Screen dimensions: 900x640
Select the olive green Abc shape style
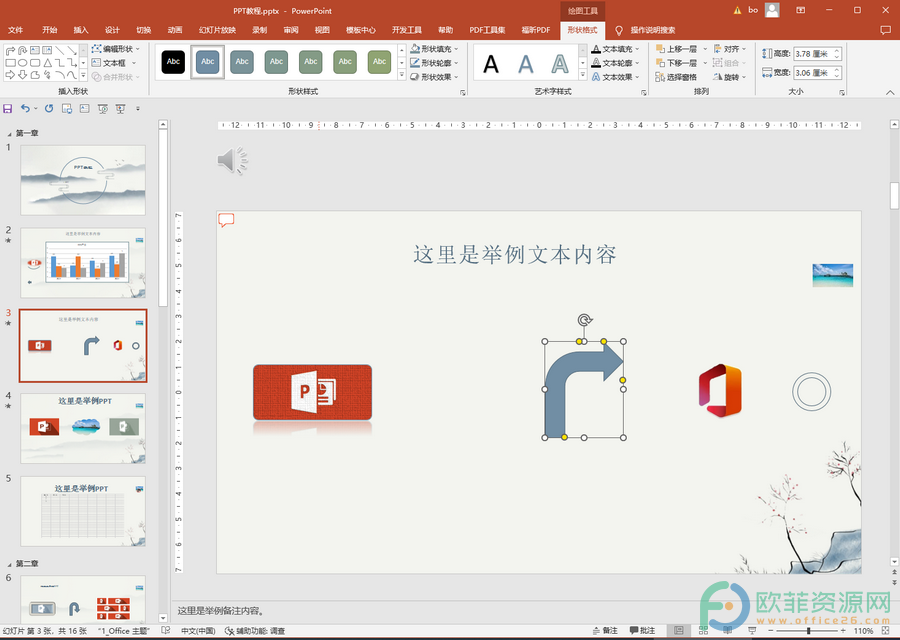(x=379, y=62)
